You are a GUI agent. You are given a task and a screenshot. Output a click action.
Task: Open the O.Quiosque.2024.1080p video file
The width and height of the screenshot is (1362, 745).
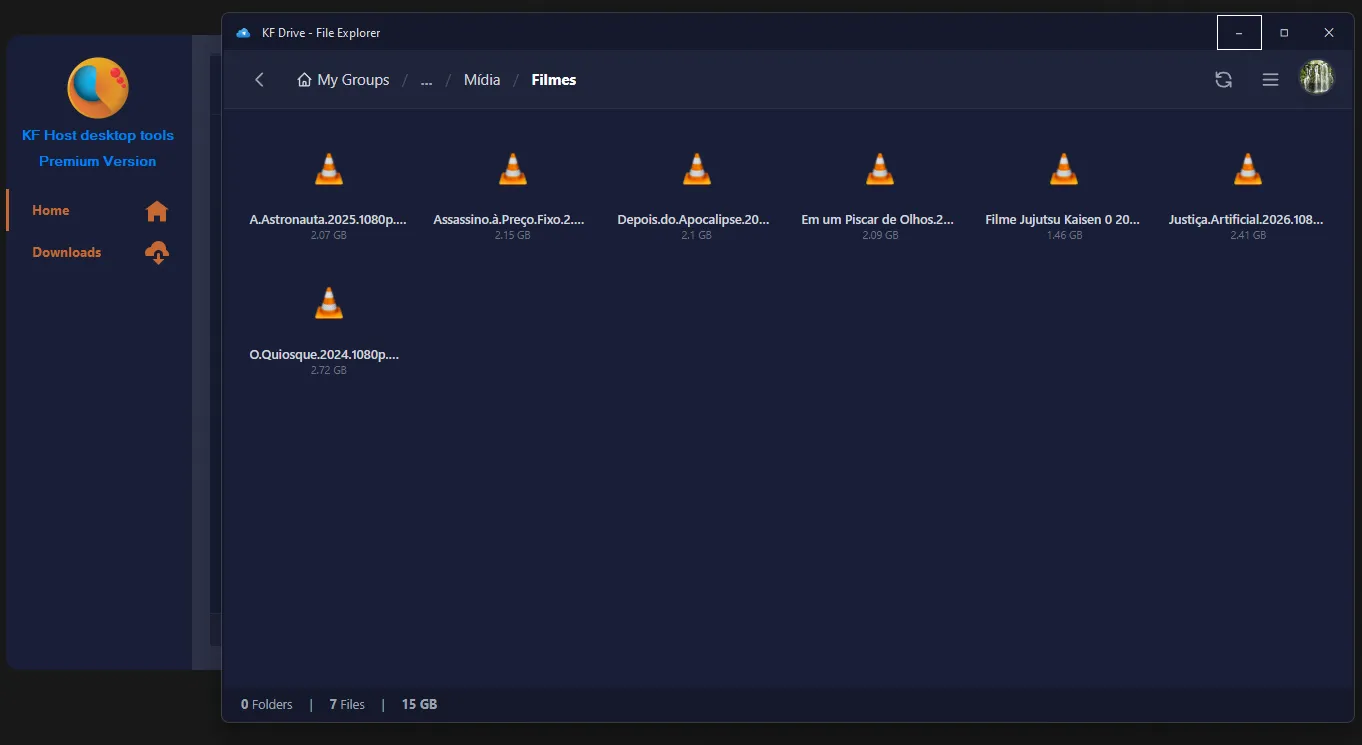328,304
